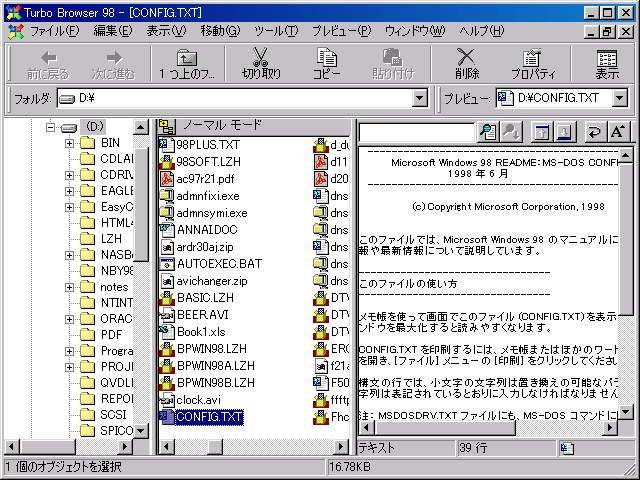Select file avichanger.zip in list
640x480 pixels.
[212, 281]
